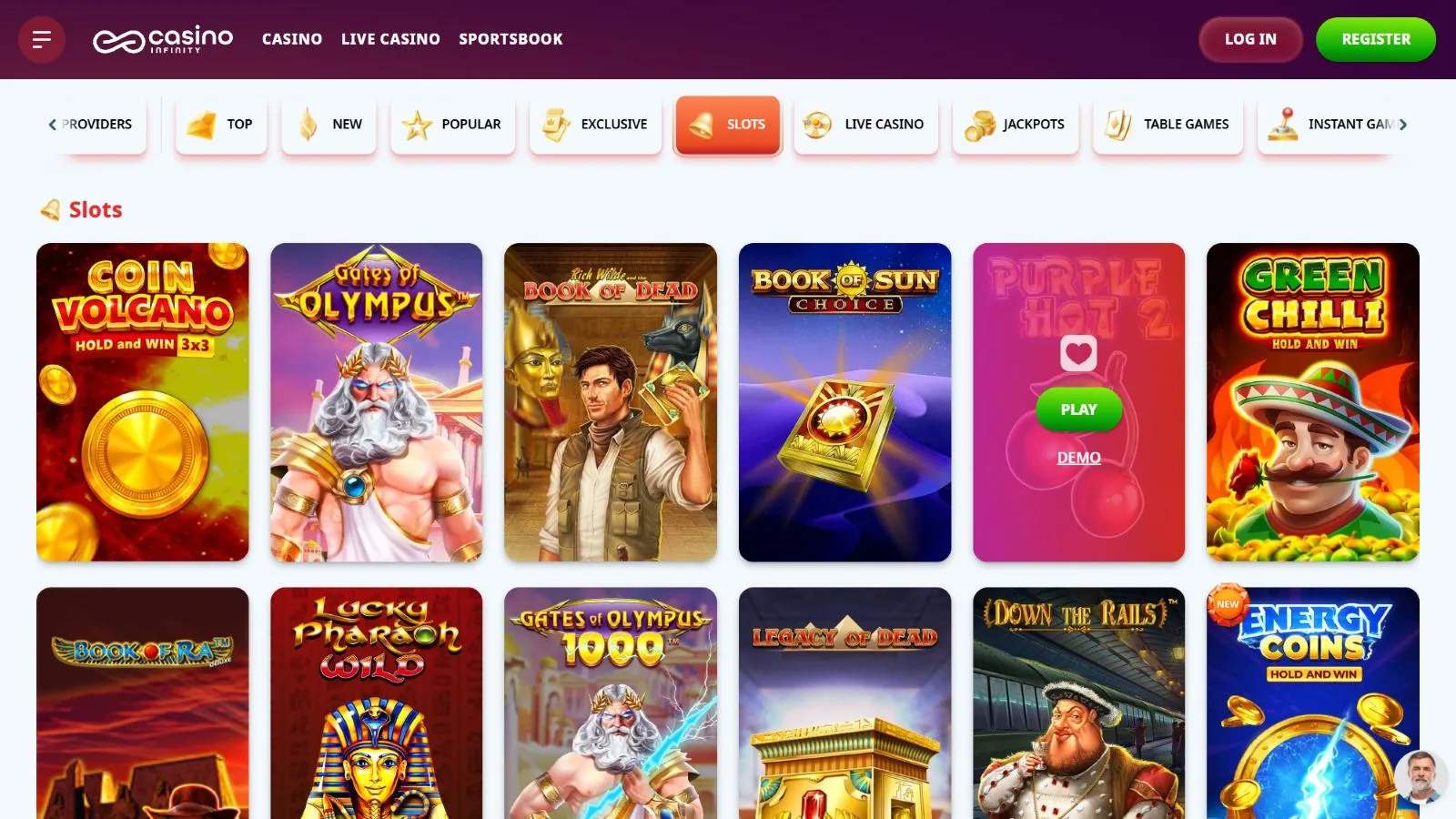Image resolution: width=1456 pixels, height=819 pixels.
Task: Open Sportsbook in top navigation
Action: tap(511, 39)
